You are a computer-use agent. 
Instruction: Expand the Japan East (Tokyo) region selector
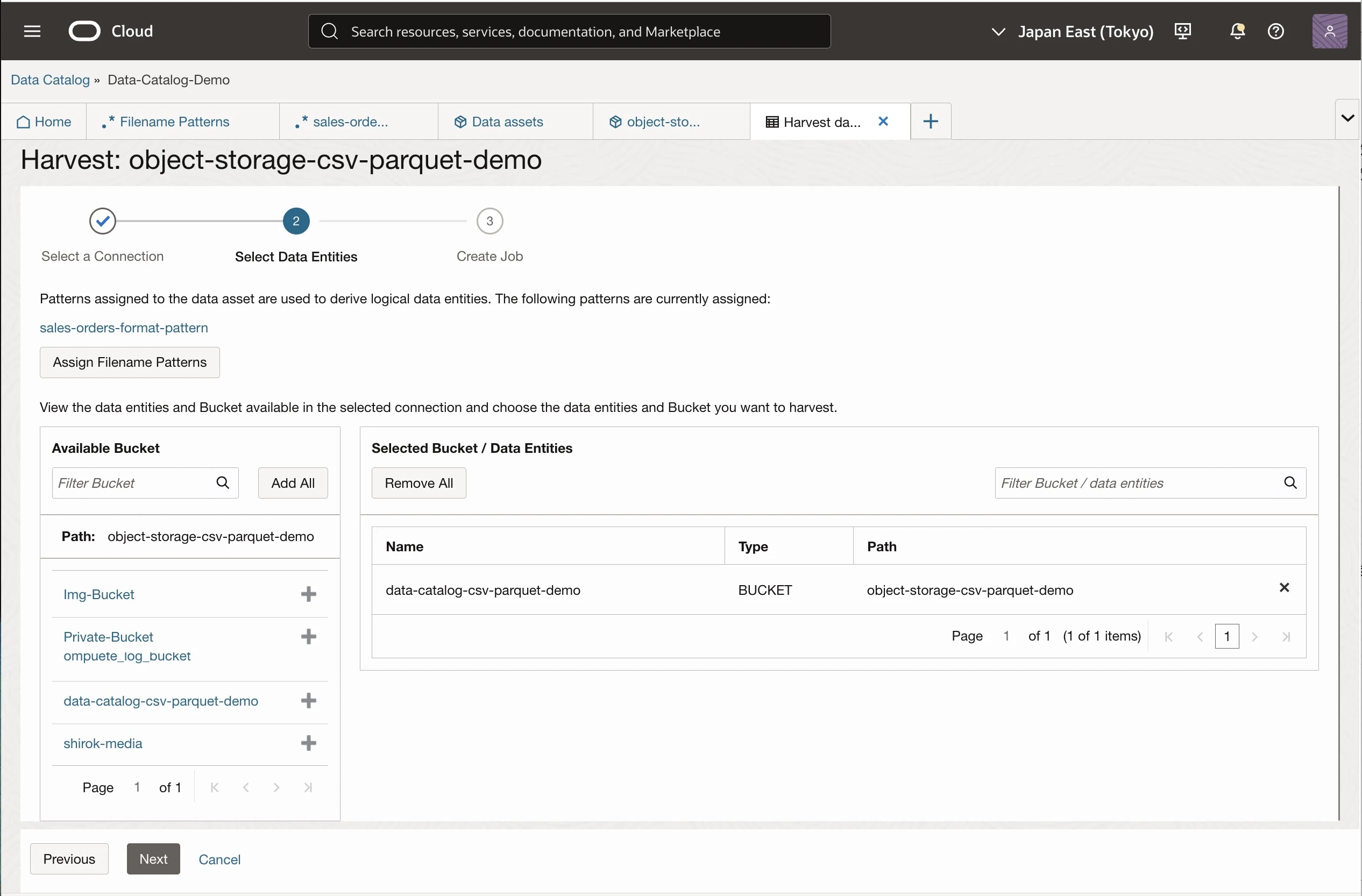[1072, 32]
